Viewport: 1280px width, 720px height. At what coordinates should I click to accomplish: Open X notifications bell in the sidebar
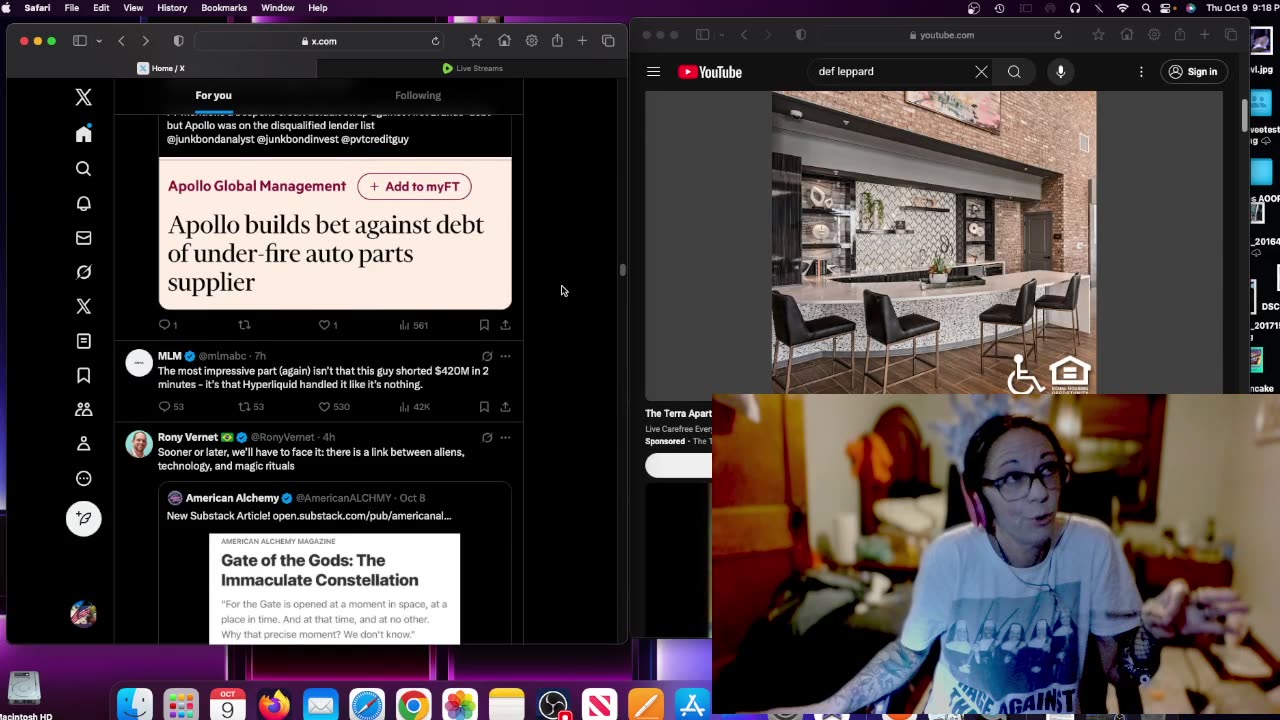84,203
